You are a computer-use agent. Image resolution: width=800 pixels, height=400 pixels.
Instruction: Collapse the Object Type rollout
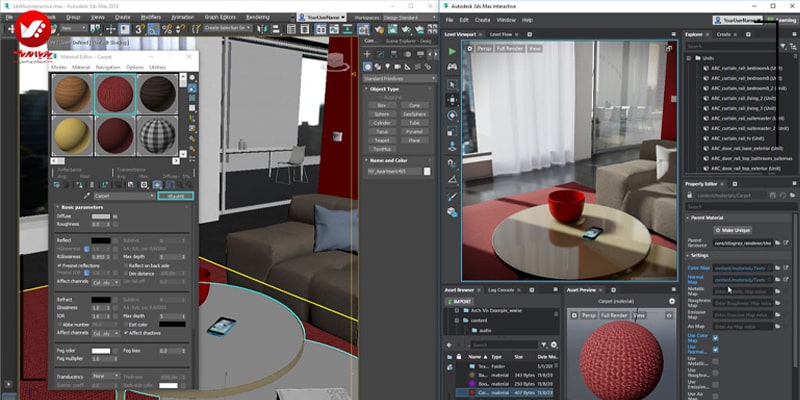385,89
